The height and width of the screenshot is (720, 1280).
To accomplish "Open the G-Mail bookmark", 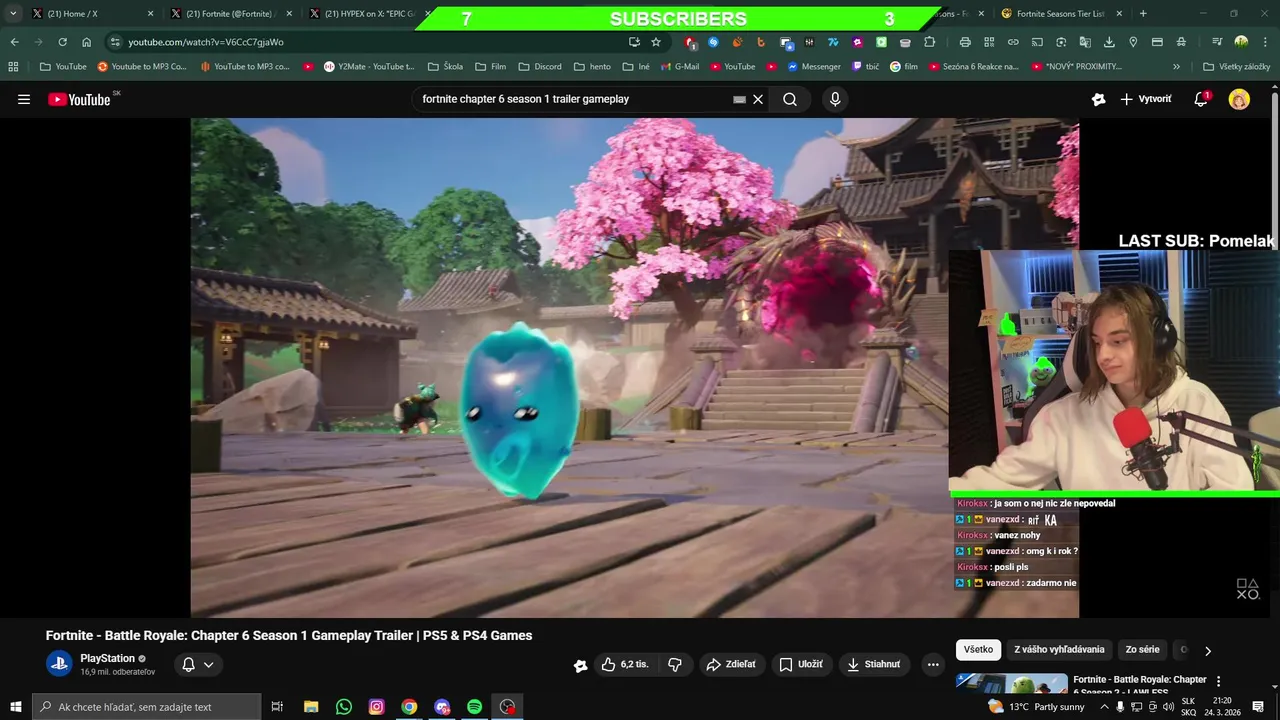I will (x=680, y=67).
